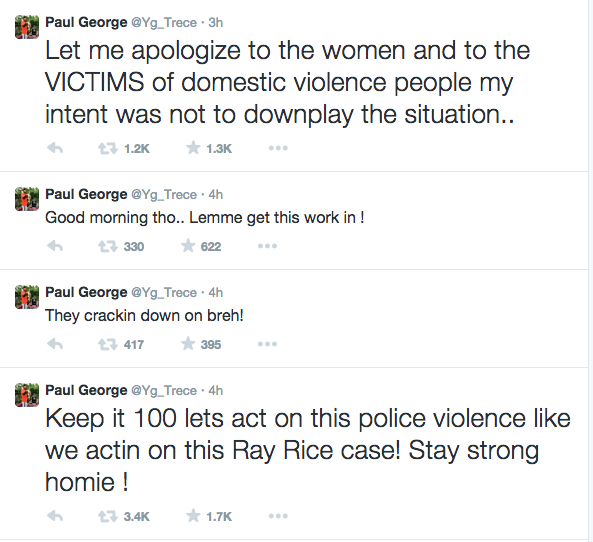Retweet the domestic violence apology tweet

108,148
